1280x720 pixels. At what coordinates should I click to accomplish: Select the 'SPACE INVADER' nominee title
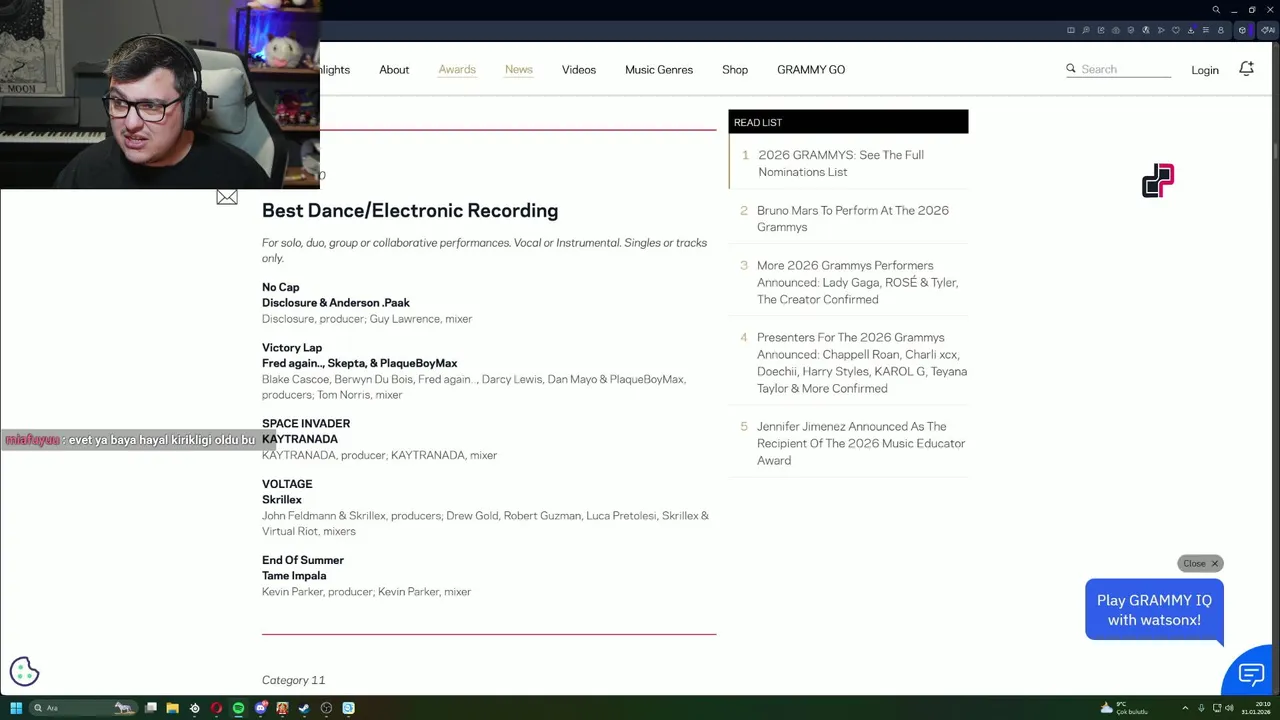(x=306, y=423)
